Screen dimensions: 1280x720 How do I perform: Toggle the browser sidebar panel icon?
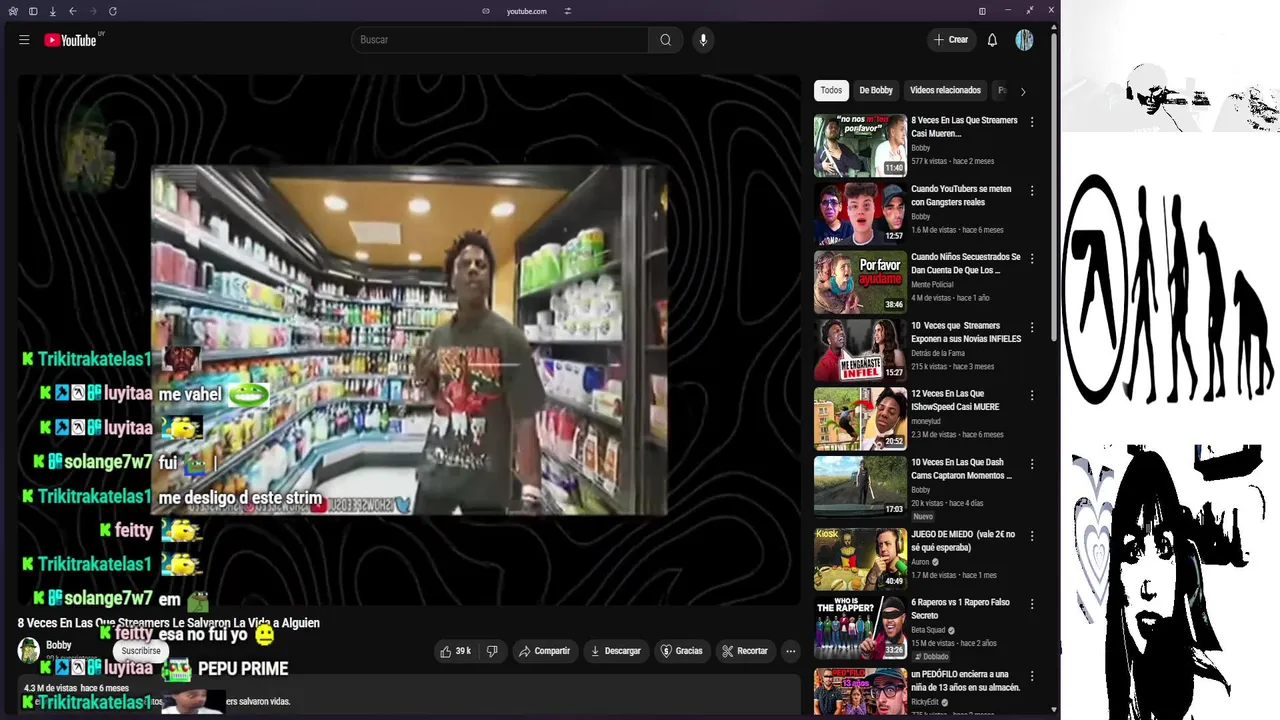tap(33, 11)
